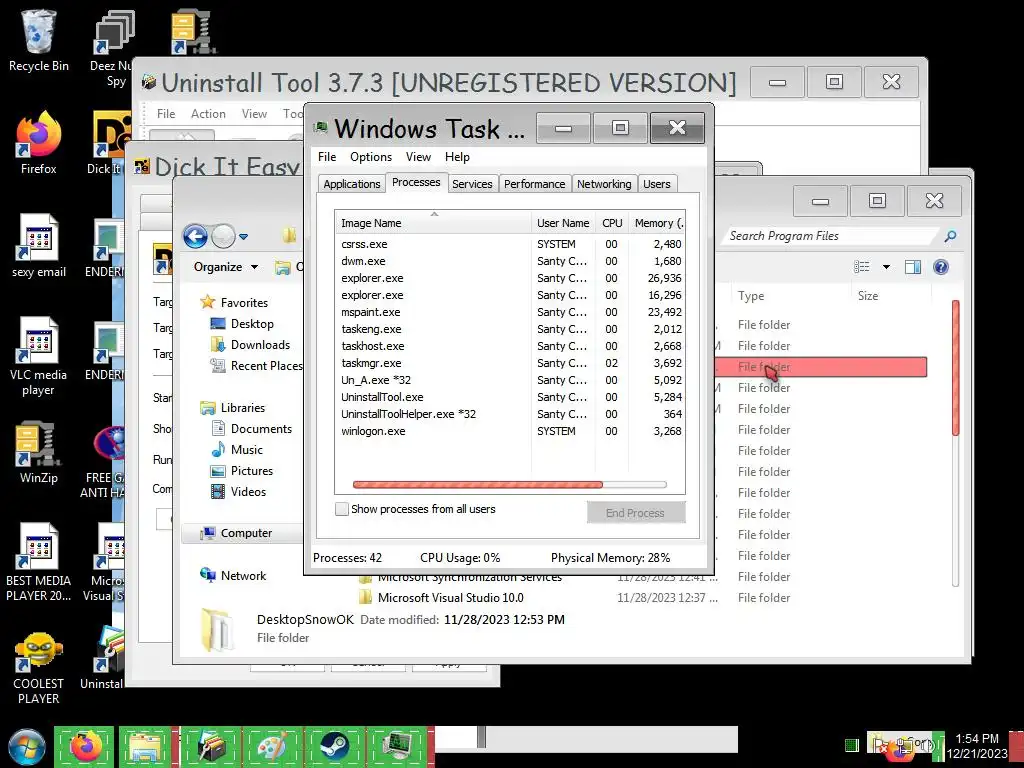Open Task Manager Help menu
1024x768 pixels.
457,157
